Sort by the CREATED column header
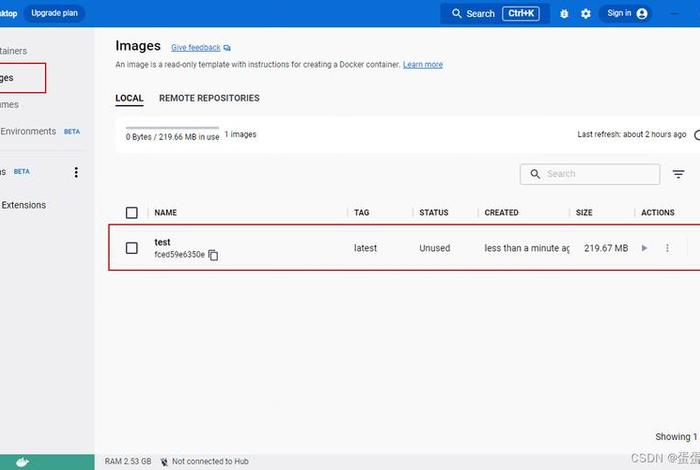 501,212
